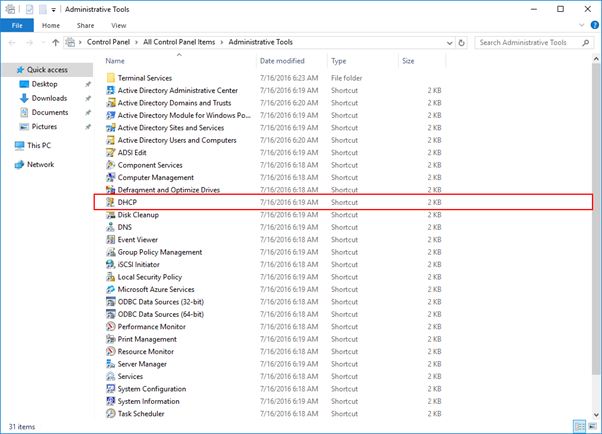Click the Performance Monitor icon
Viewport: 602px width, 434px height.
[x=111, y=326]
